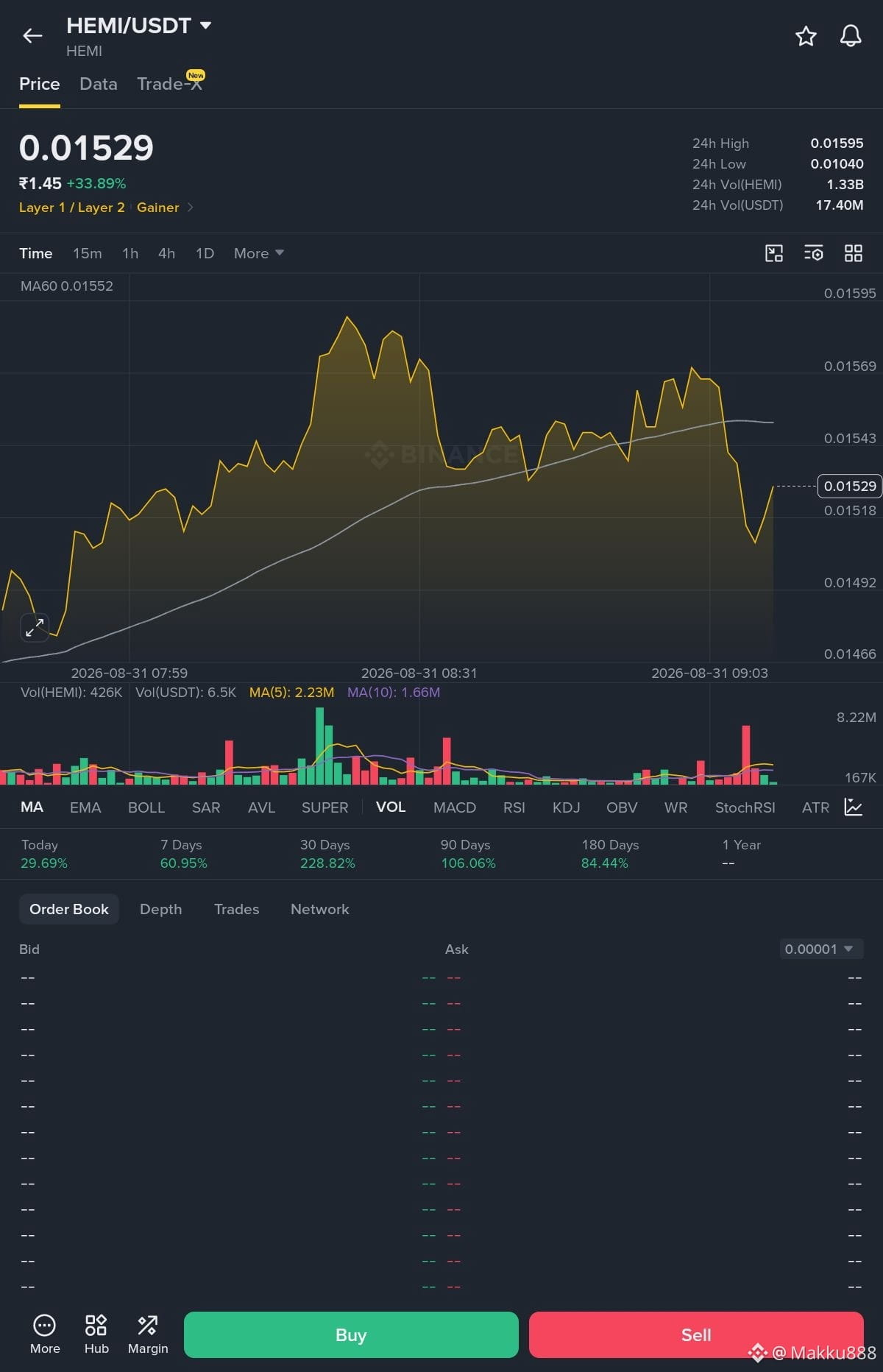Viewport: 883px width, 1372px height.
Task: Open Margin trading shortcut
Action: (x=148, y=1334)
